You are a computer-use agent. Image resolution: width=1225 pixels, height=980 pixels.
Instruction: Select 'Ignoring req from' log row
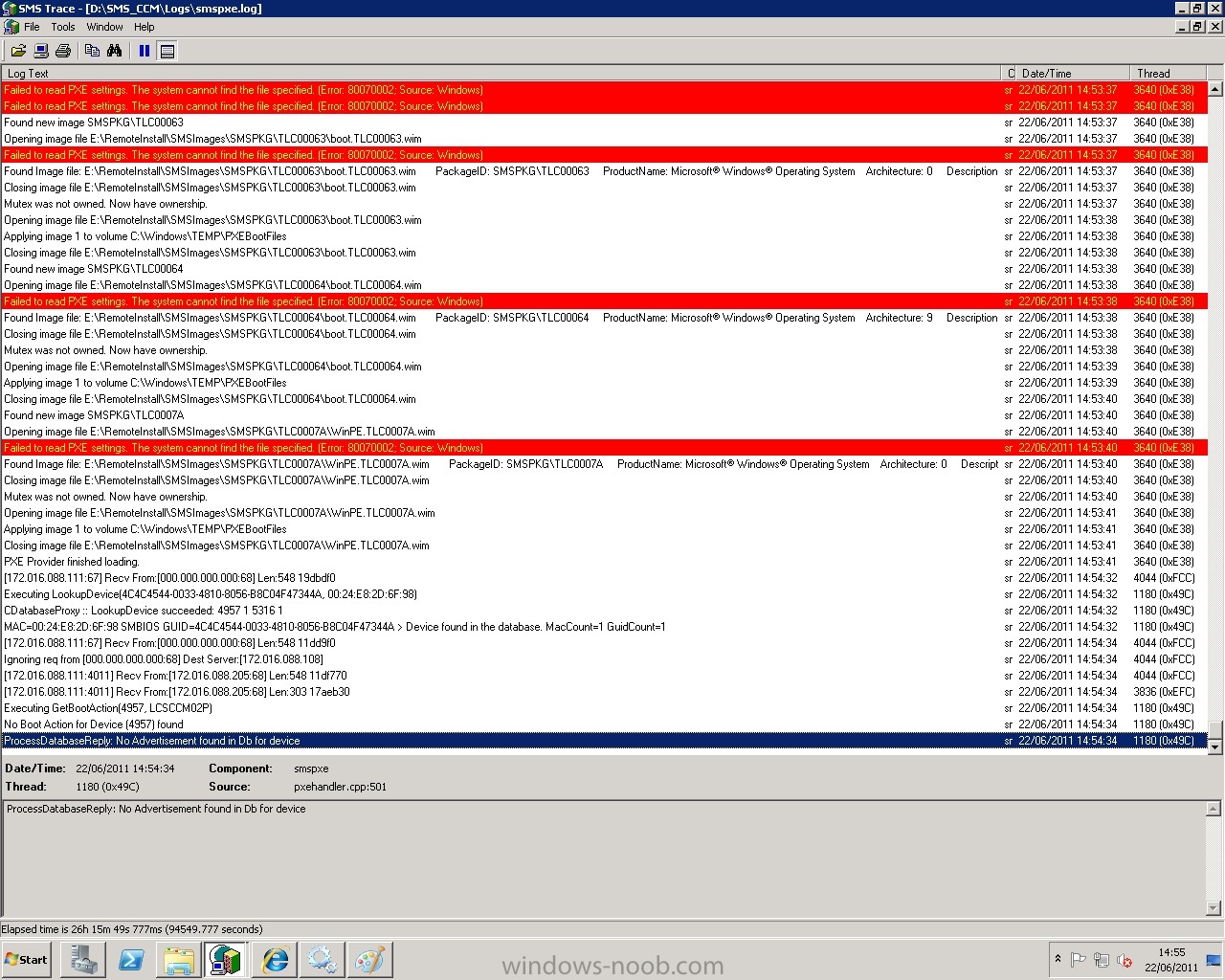(605, 659)
